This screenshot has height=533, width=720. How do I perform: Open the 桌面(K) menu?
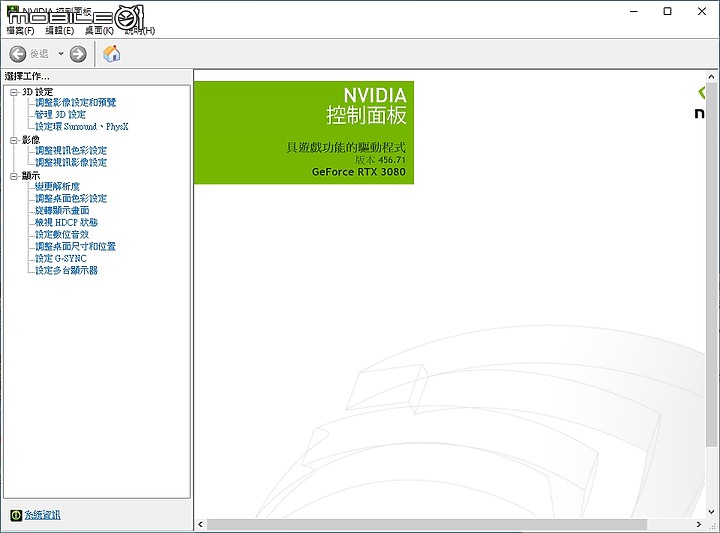coord(99,31)
